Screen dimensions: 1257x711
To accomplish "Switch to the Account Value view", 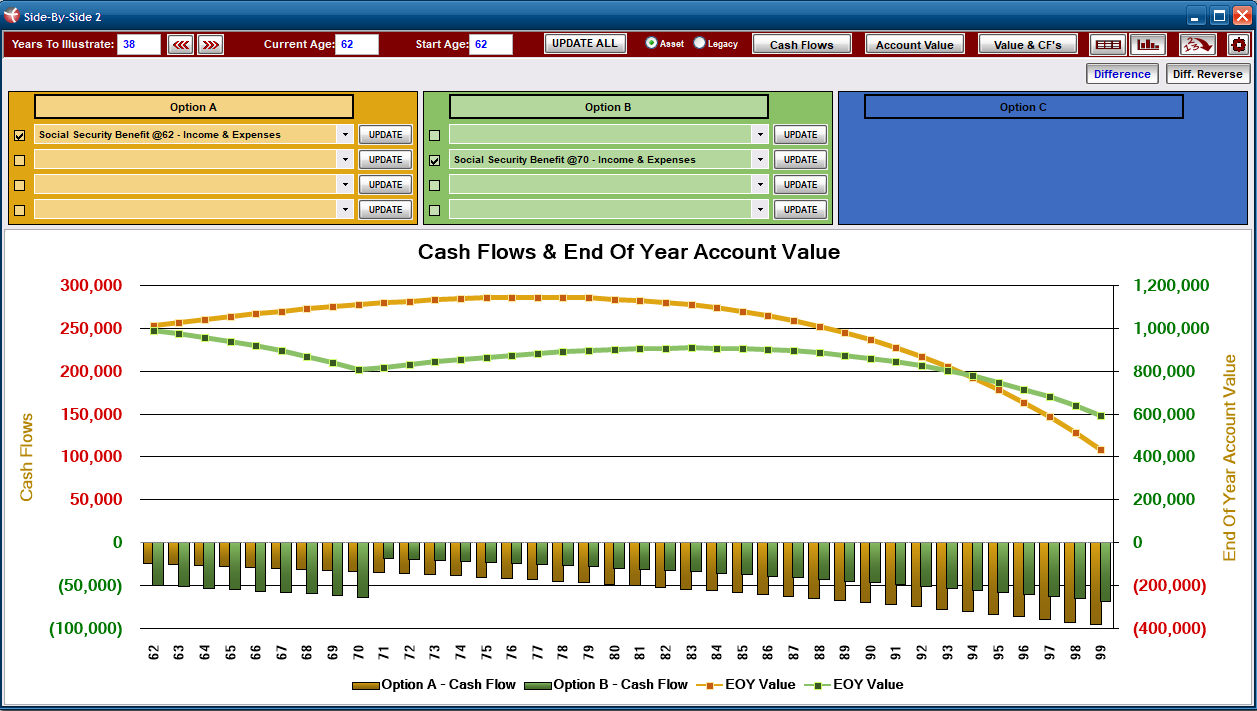I will tap(915, 44).
